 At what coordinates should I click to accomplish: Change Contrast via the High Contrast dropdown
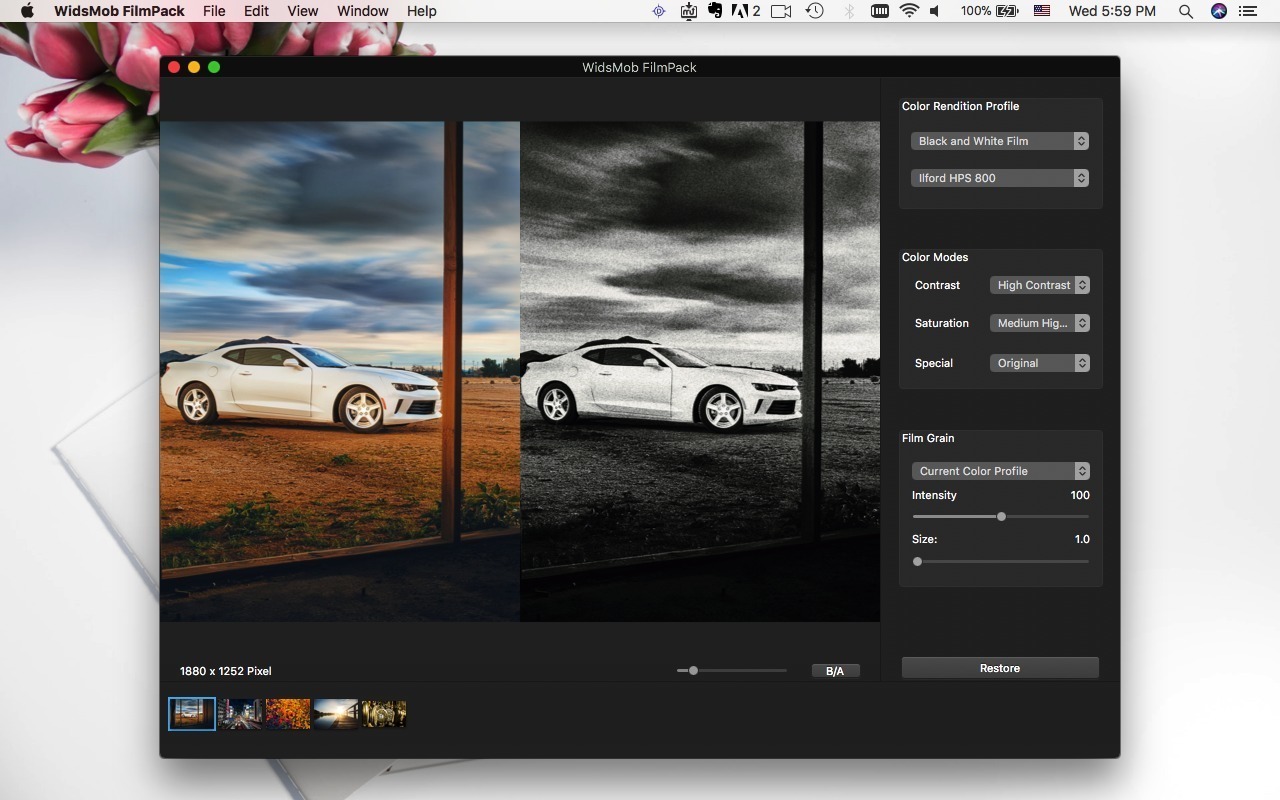pos(1040,285)
